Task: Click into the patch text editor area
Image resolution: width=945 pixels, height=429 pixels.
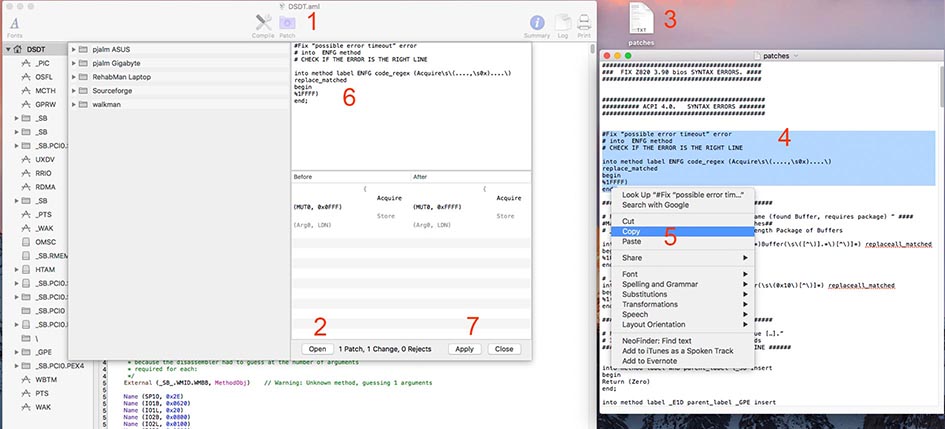Action: pyautogui.click(x=411, y=105)
